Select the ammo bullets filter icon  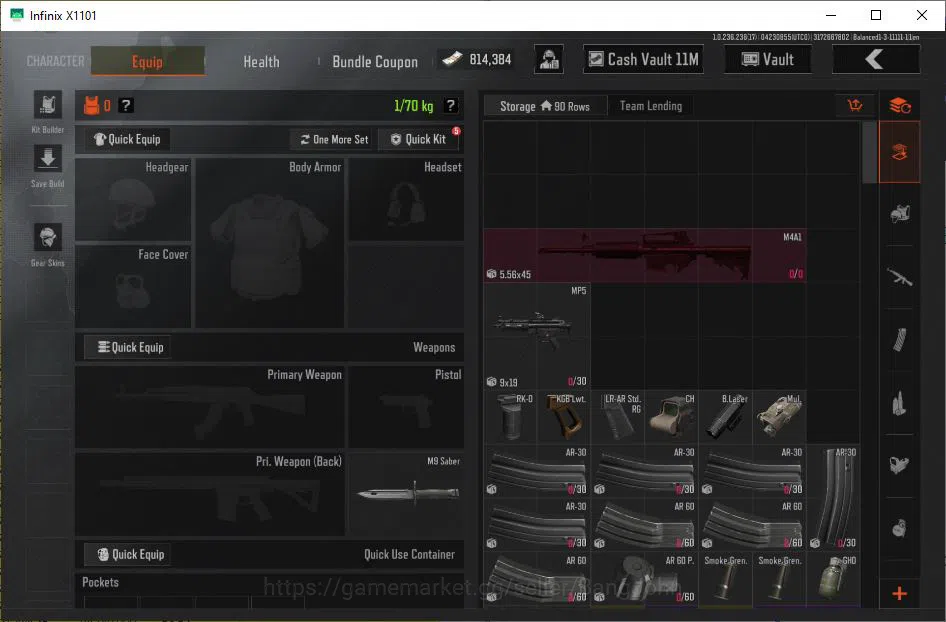(900, 402)
